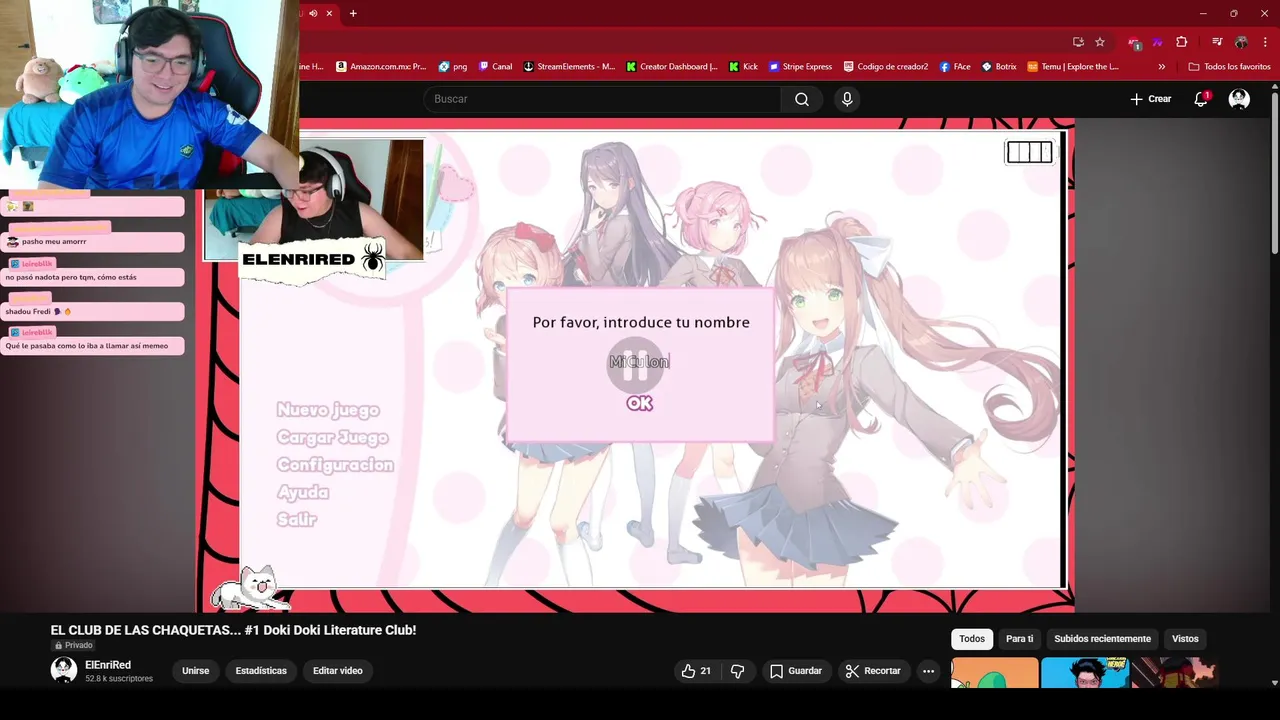Open the YouTube account avatar menu
Image resolution: width=1280 pixels, height=720 pixels.
coord(1239,99)
